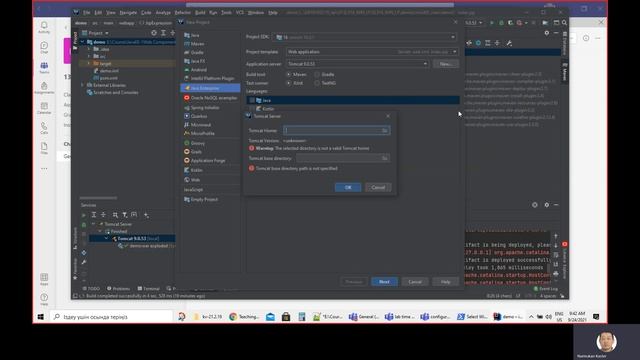Collapse Tomcat 9.0.53 node in Services

click(x=107, y=239)
